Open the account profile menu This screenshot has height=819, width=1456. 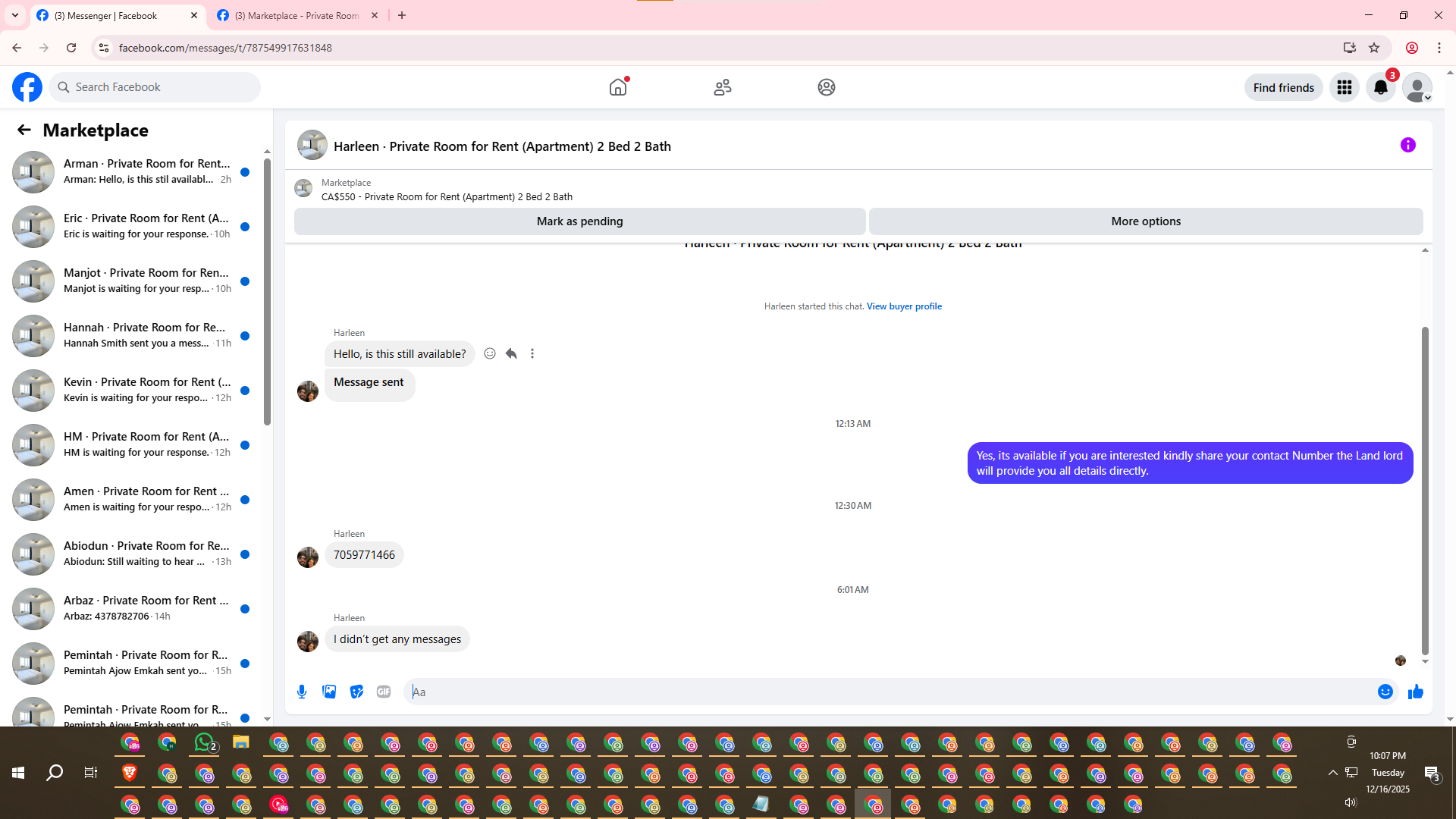pyautogui.click(x=1417, y=87)
